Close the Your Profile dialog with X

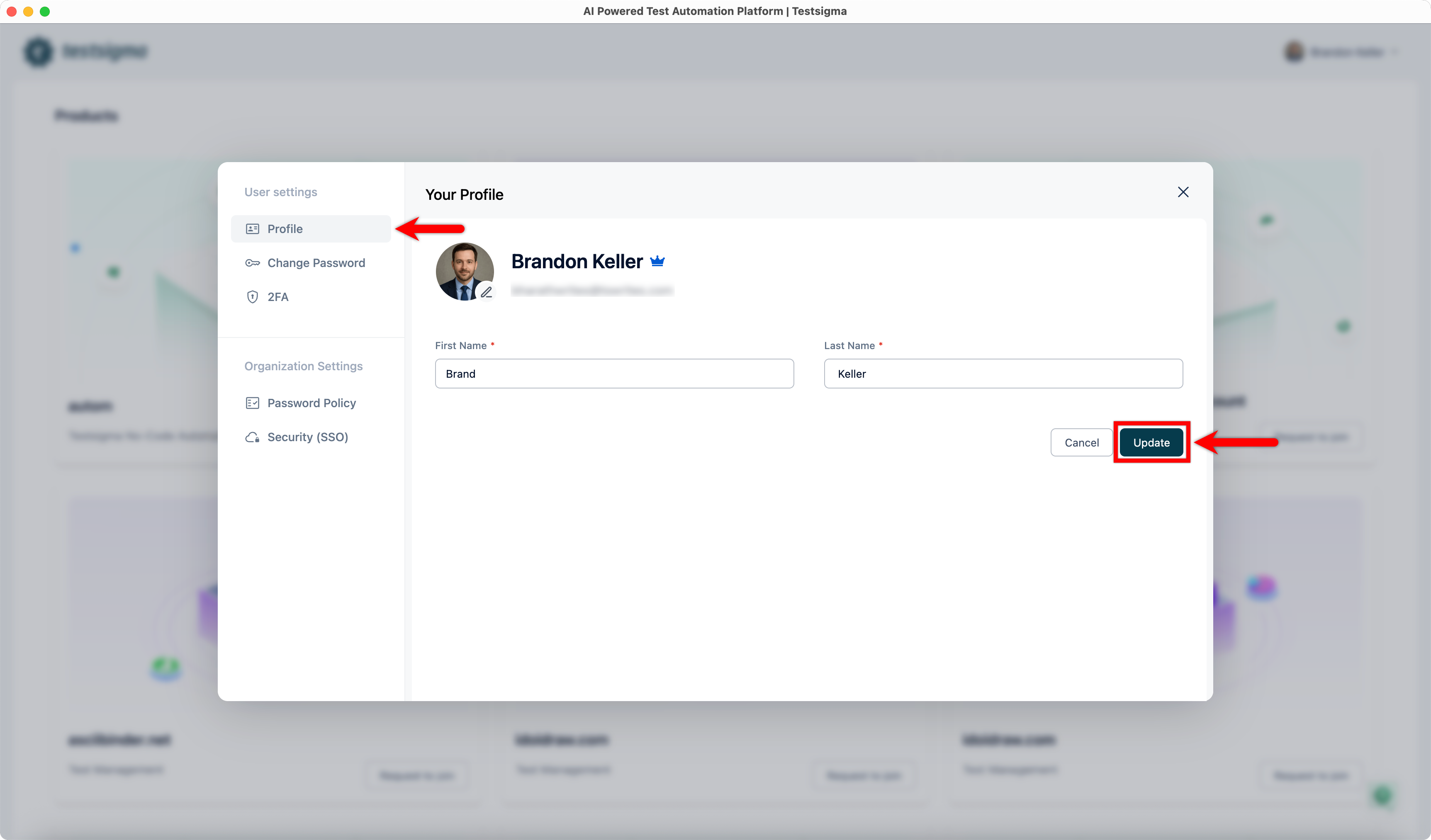[x=1183, y=192]
